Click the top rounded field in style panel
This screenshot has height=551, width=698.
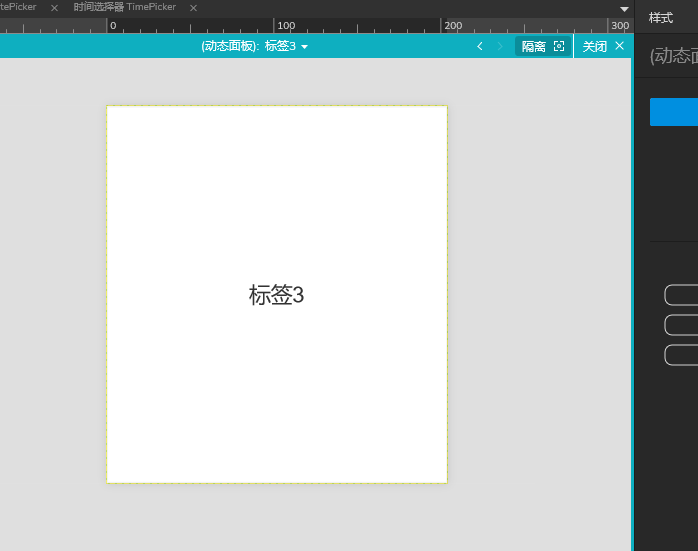(x=681, y=295)
